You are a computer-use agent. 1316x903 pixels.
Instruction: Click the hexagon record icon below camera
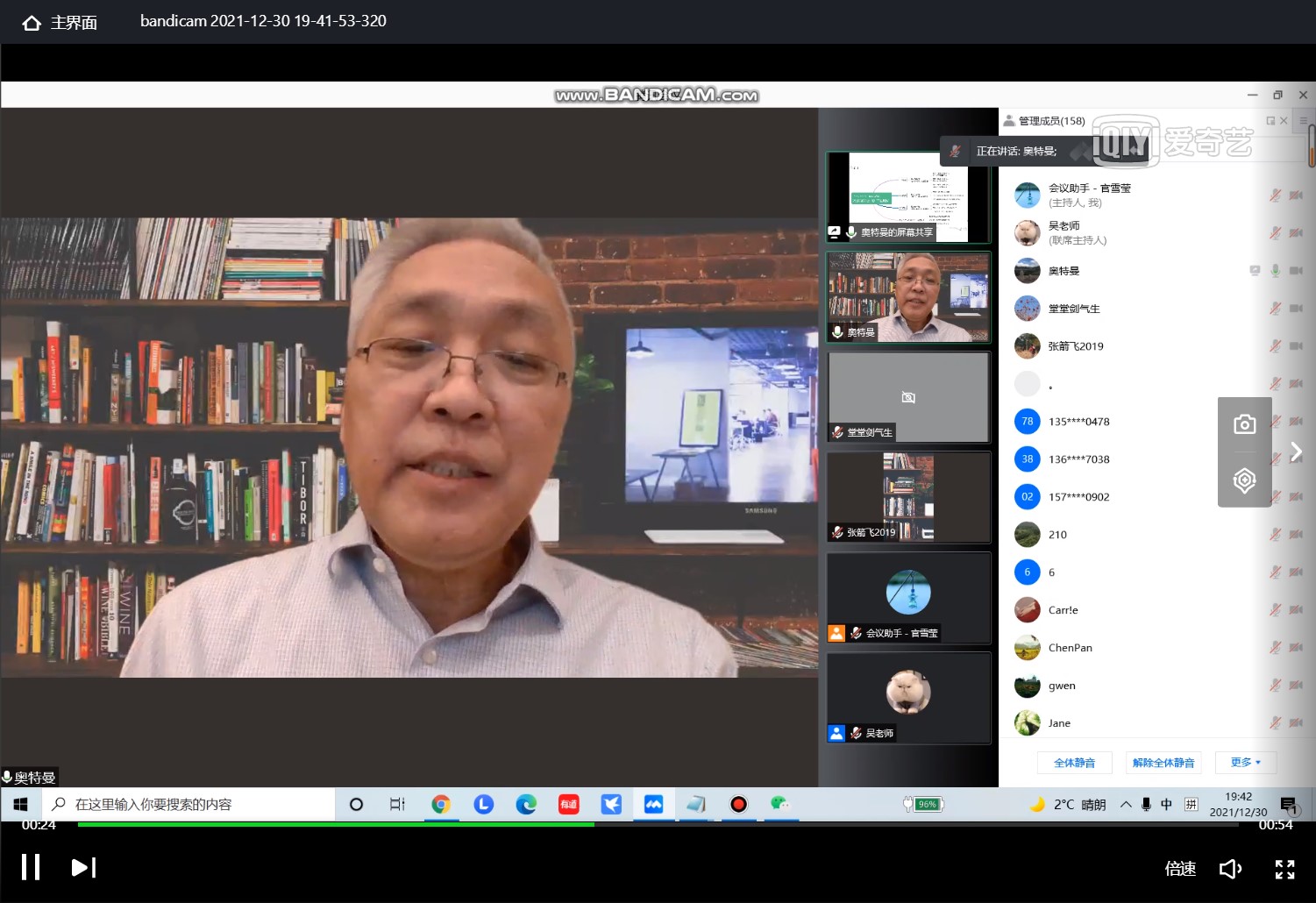[x=1244, y=480]
